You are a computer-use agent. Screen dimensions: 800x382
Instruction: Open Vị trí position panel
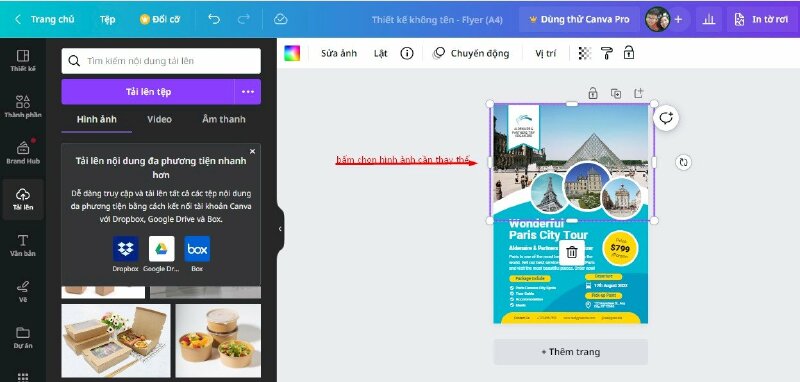point(545,54)
